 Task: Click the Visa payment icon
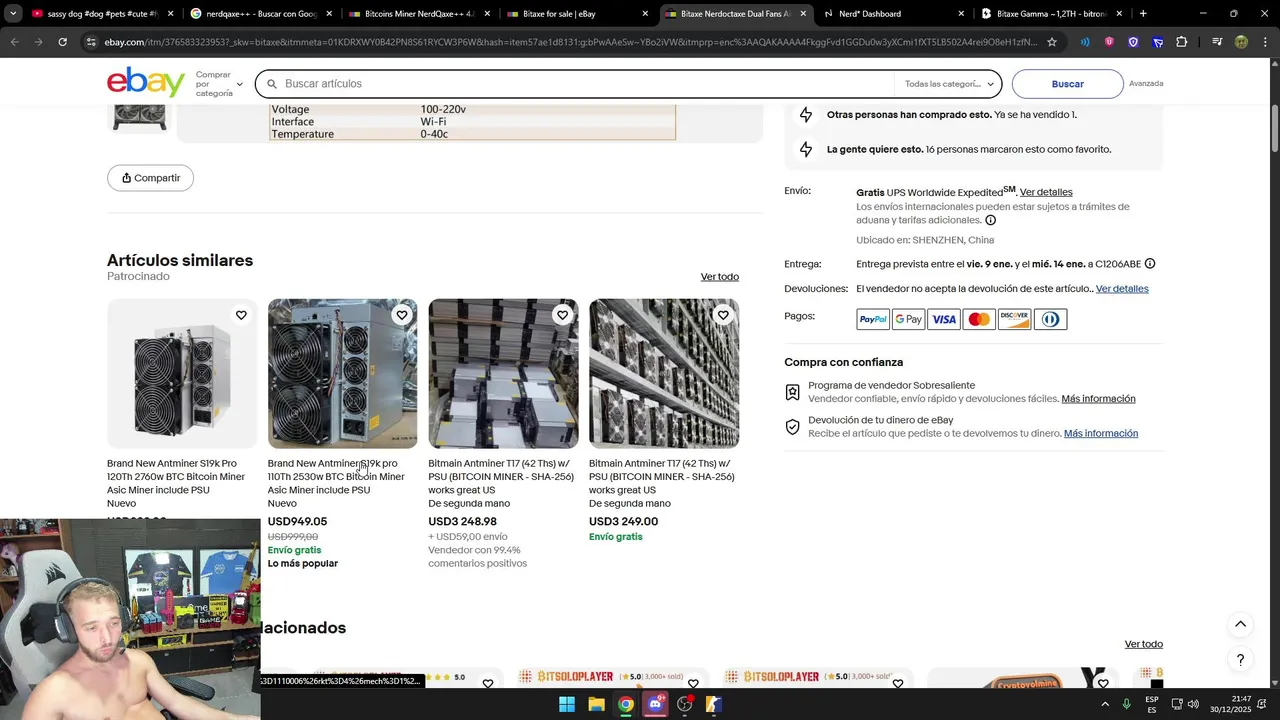tap(944, 319)
